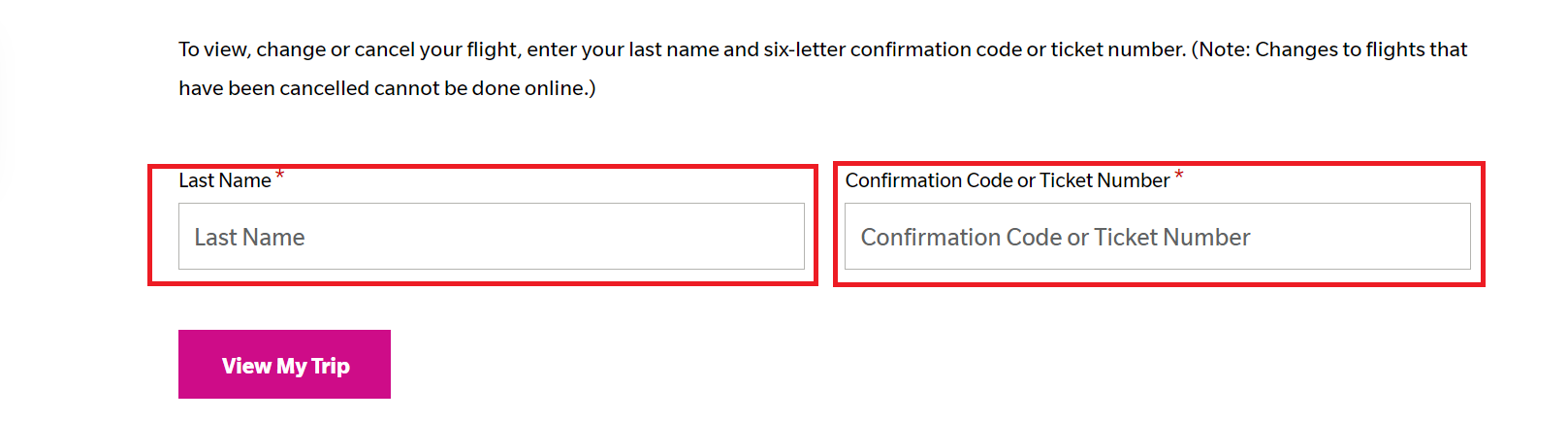Submit with the View My Trip button

284,364
